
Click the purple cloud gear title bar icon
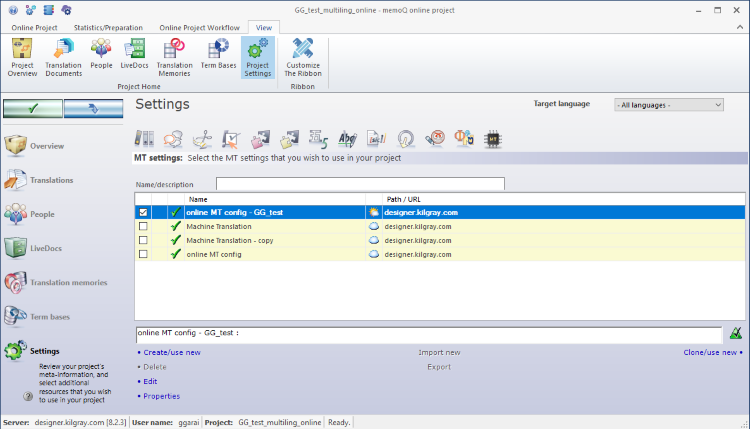tap(66, 10)
